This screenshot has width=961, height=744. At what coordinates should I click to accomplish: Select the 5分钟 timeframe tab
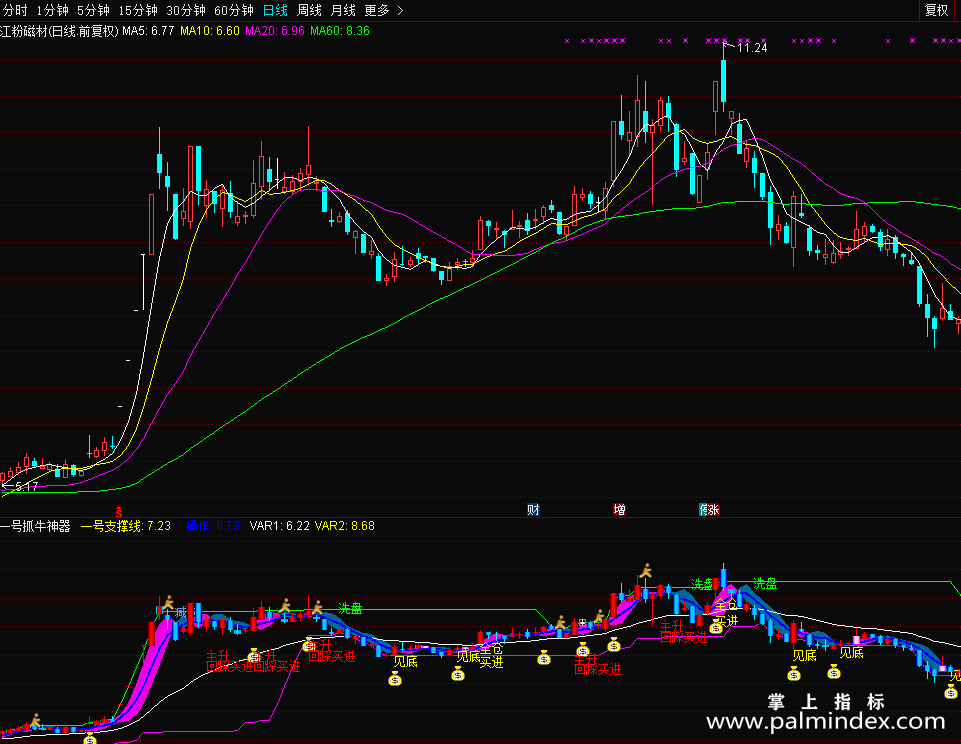(x=93, y=10)
